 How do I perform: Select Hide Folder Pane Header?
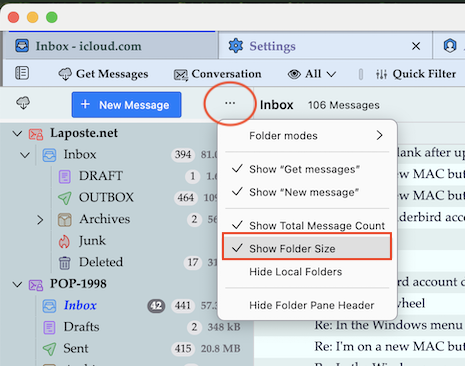coord(307,305)
